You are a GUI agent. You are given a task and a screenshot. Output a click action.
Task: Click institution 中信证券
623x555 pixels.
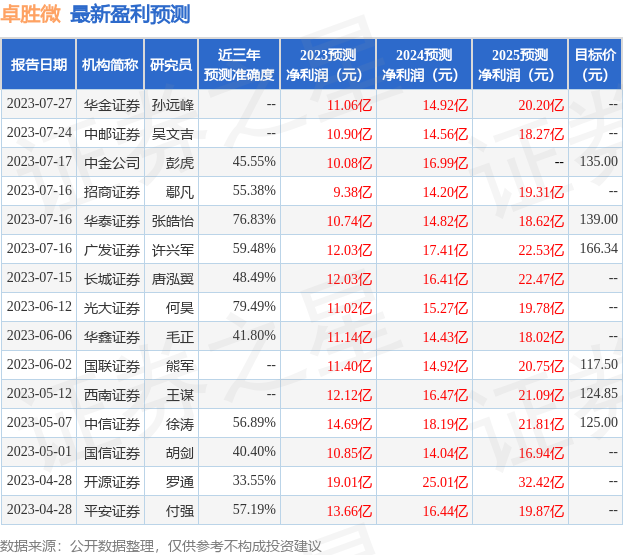click(112, 424)
